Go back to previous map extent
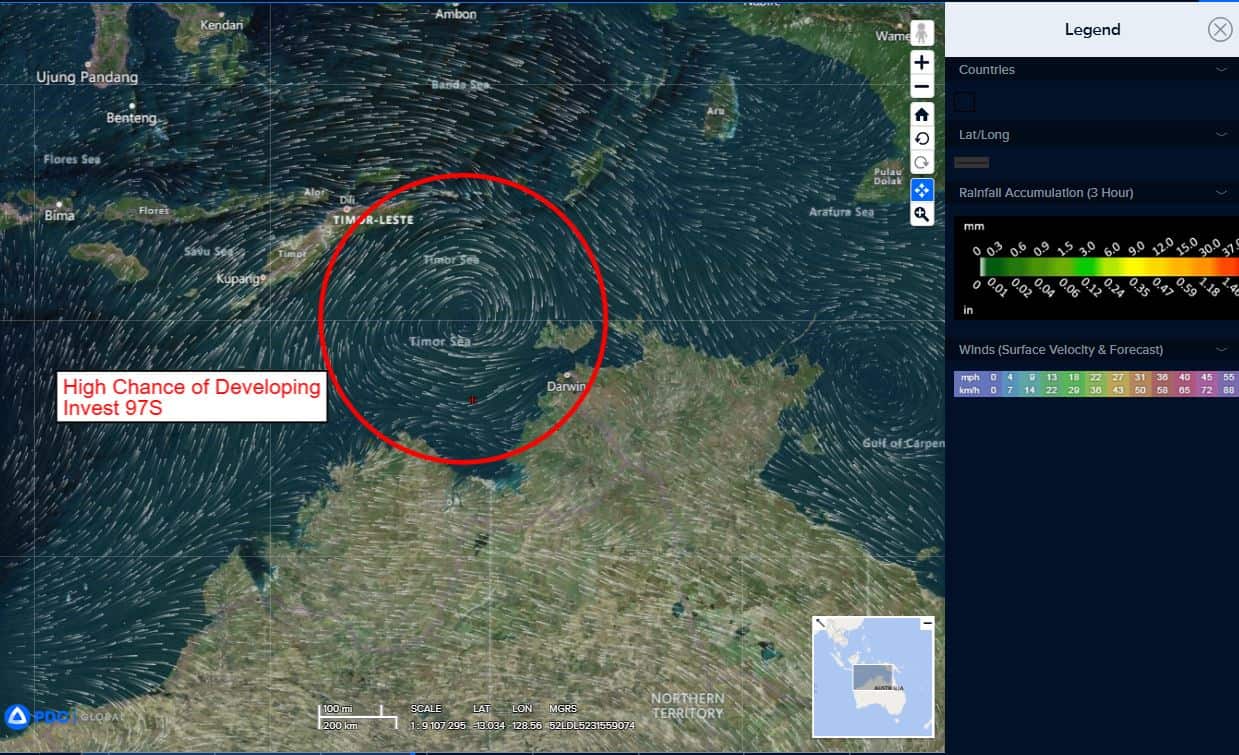Viewport: 1239px width, 755px height. tap(921, 138)
